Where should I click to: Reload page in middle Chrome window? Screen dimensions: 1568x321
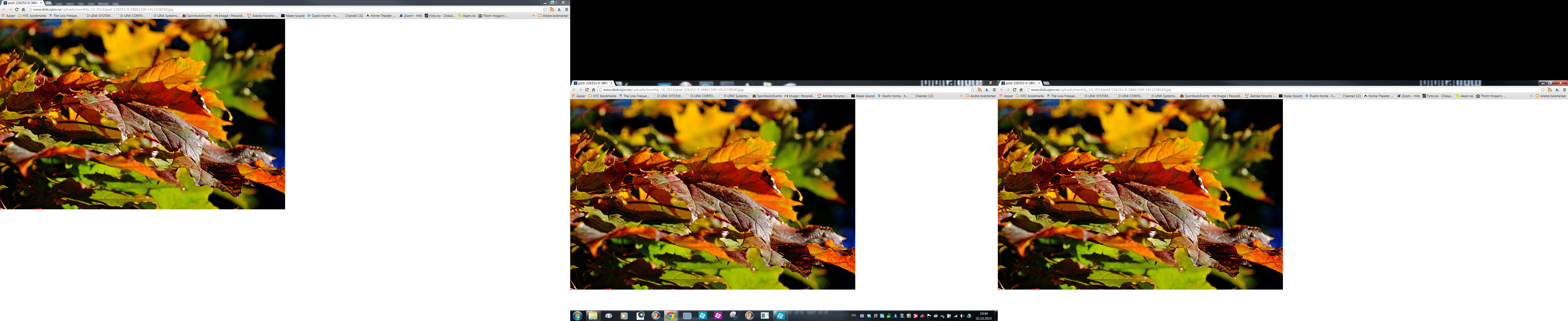coord(587,90)
